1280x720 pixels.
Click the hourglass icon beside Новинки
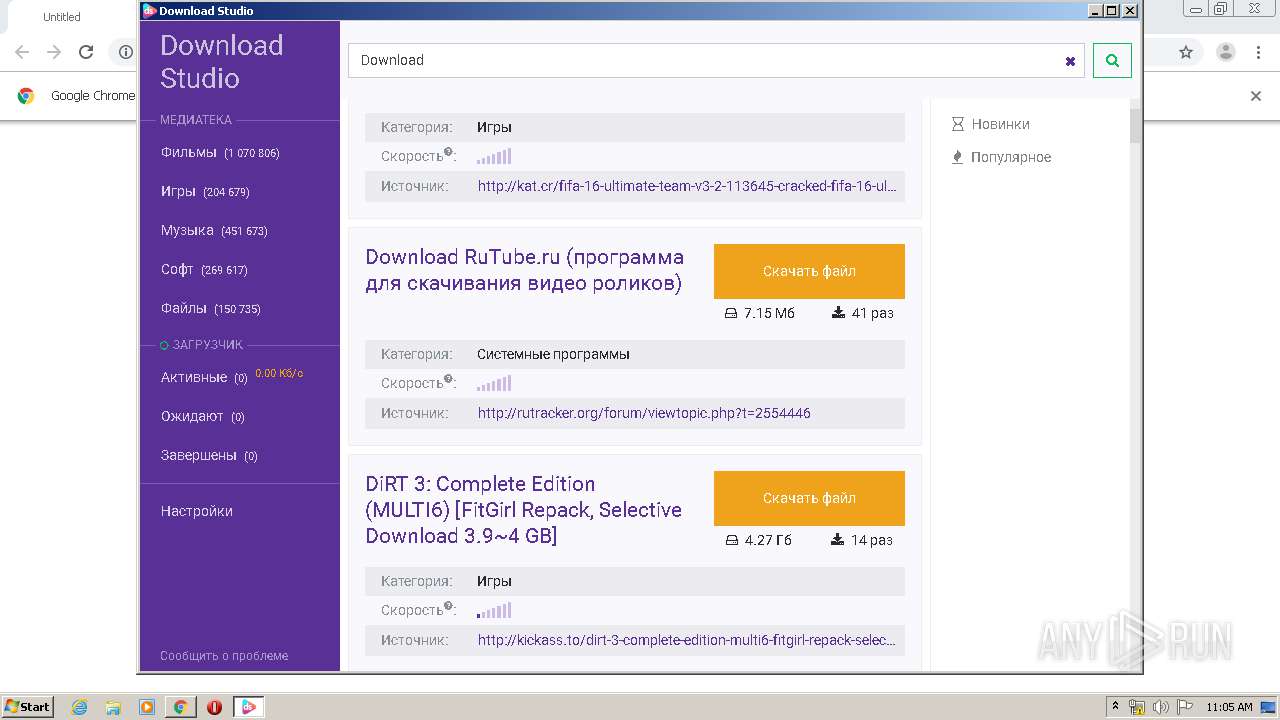(958, 124)
